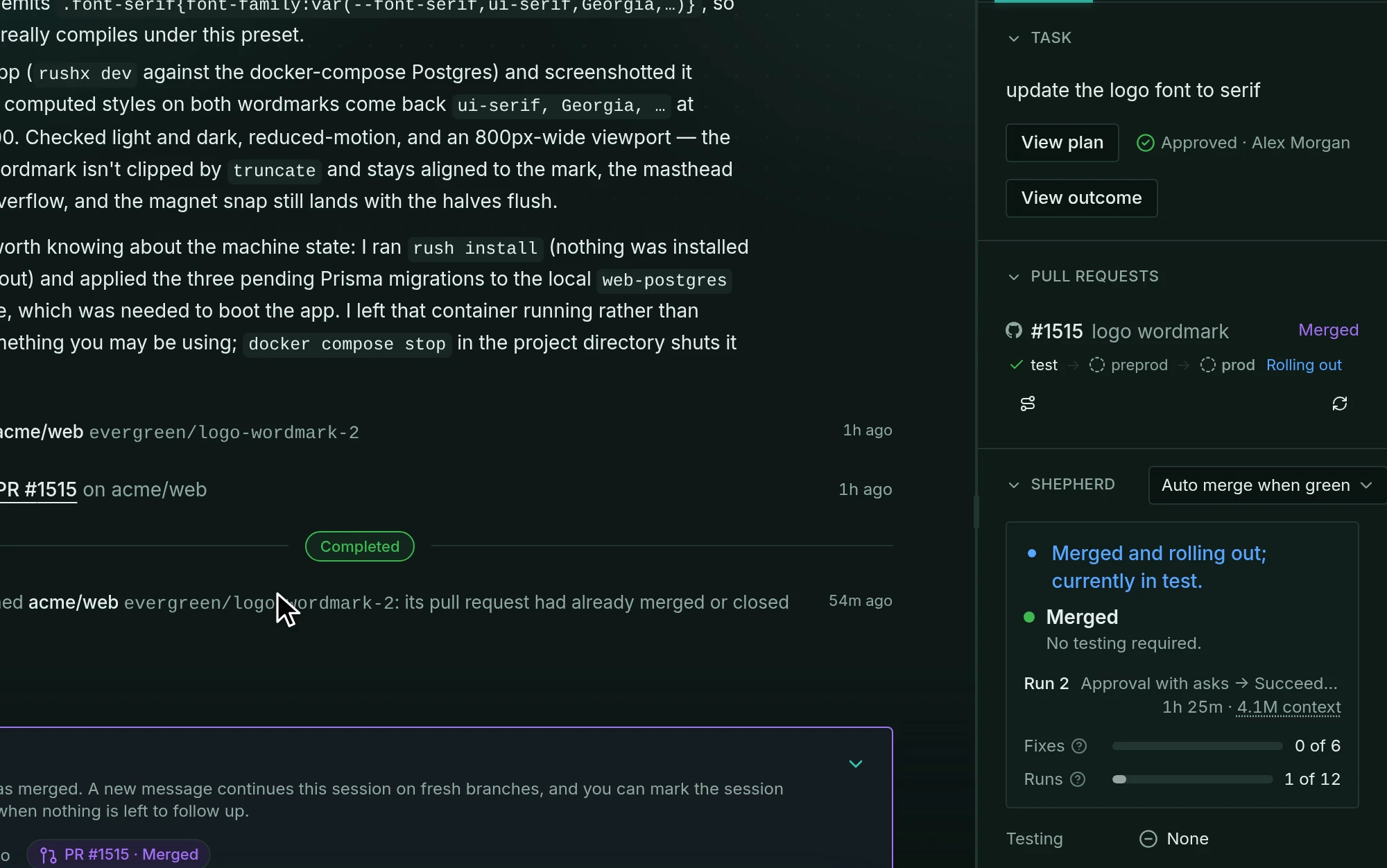Click the 'web-postgres' code snippet
Viewport: 1387px width, 868px height.
point(664,280)
